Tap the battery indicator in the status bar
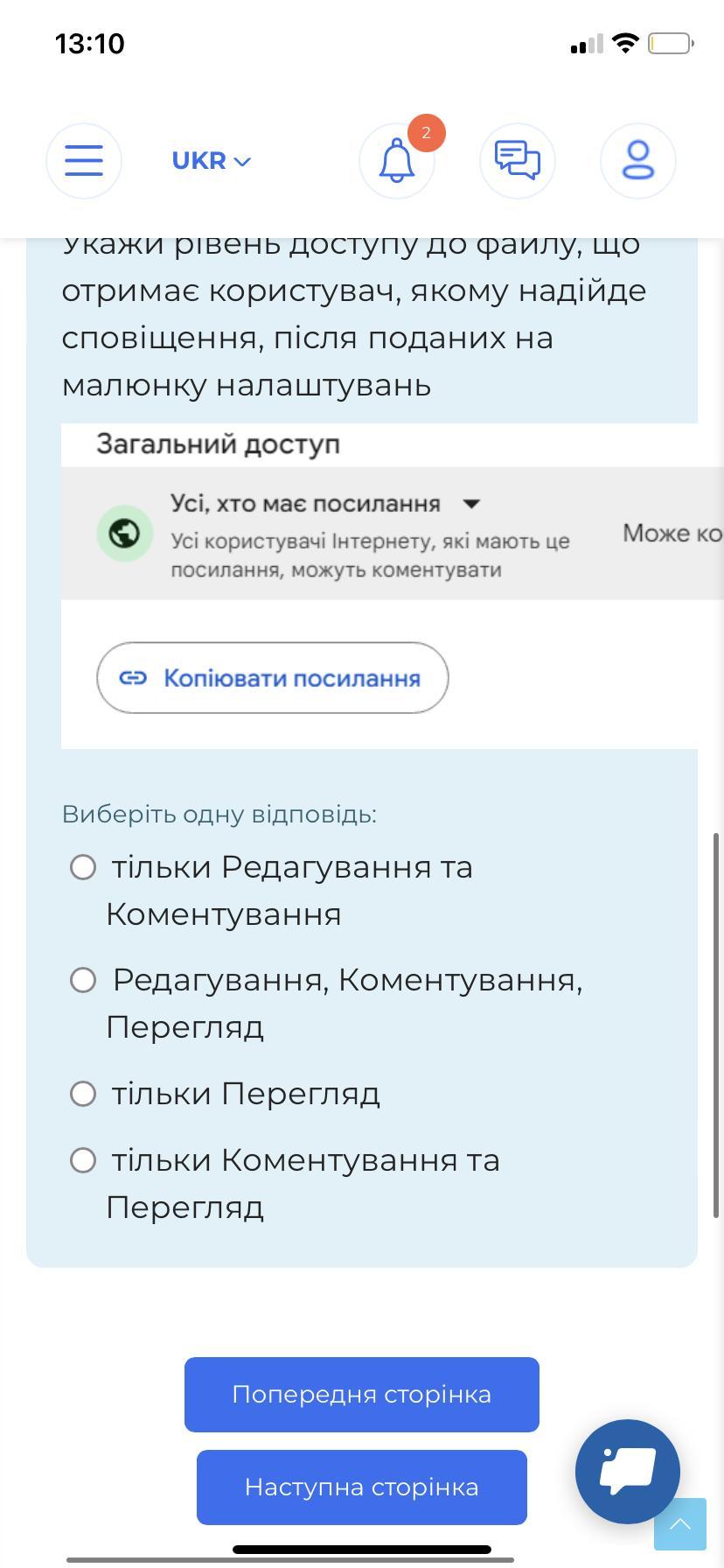This screenshot has width=724, height=1568. click(x=671, y=43)
